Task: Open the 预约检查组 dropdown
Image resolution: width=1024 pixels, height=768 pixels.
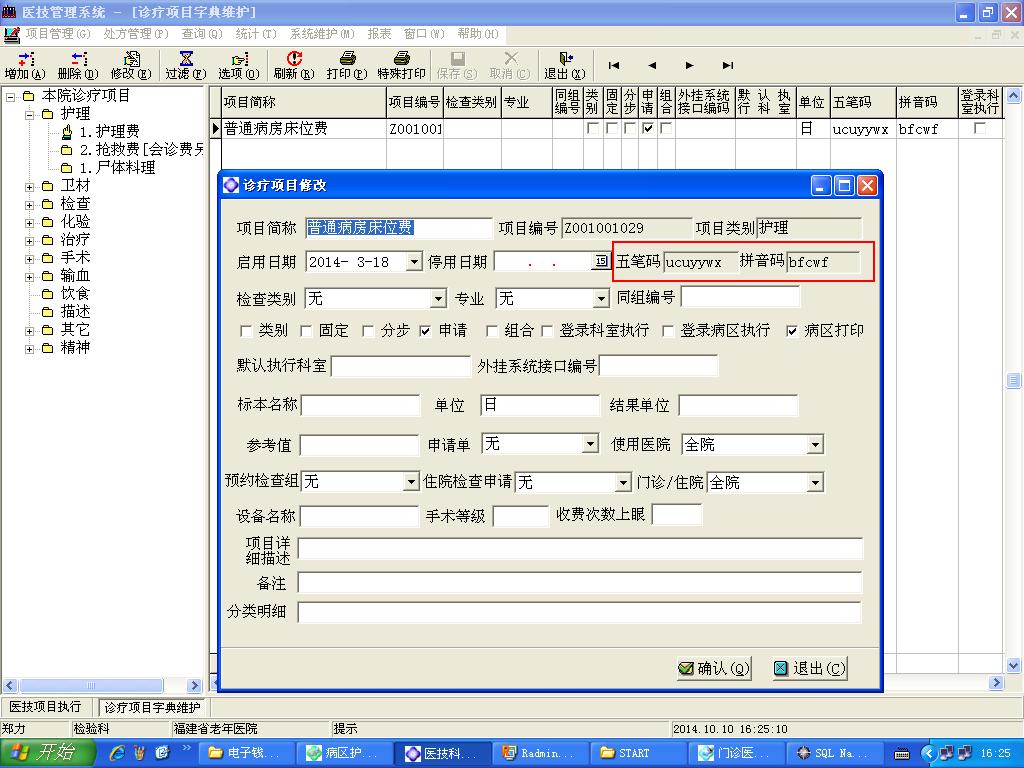Action: click(410, 482)
